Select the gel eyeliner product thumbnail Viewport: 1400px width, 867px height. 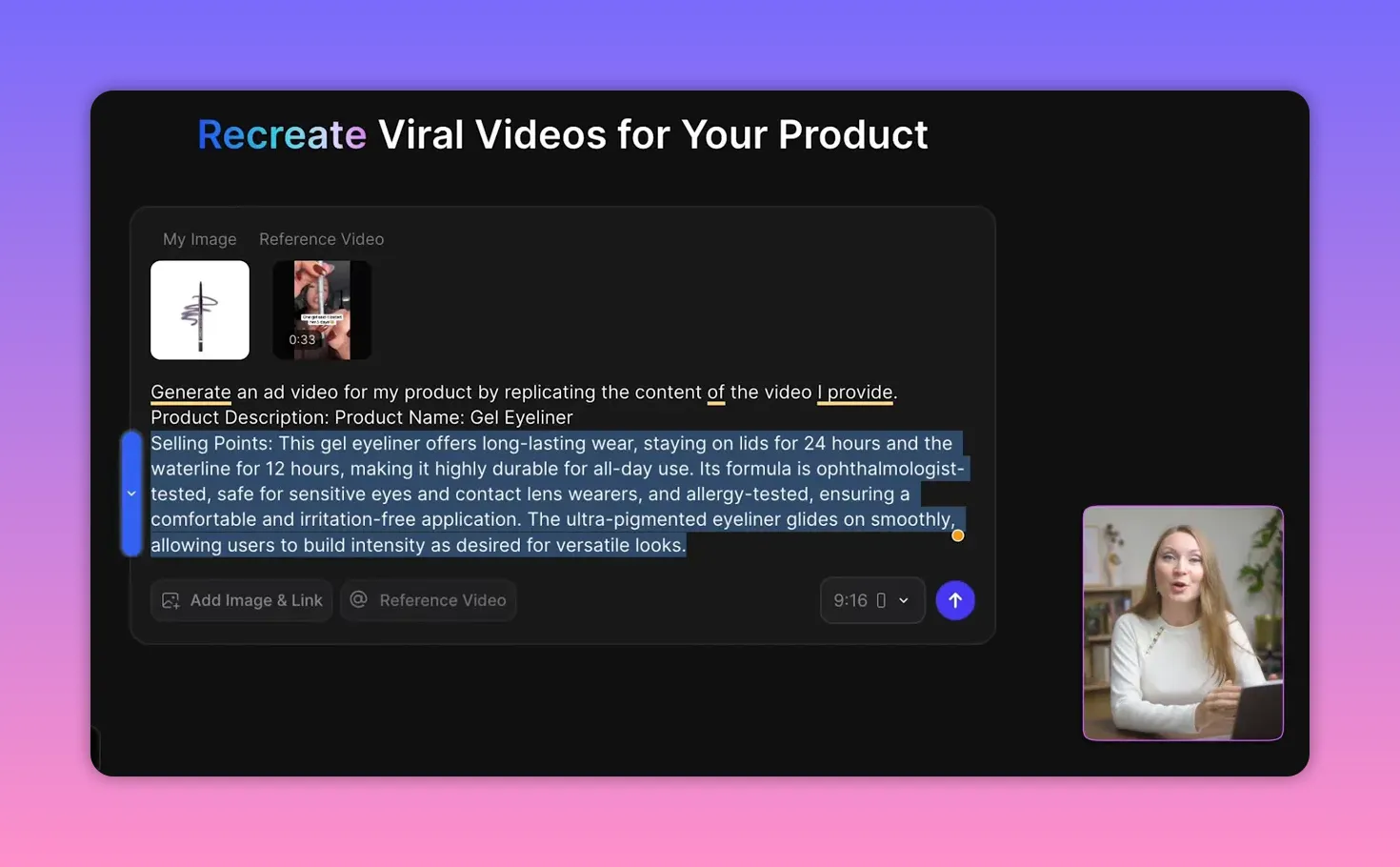[x=200, y=310]
